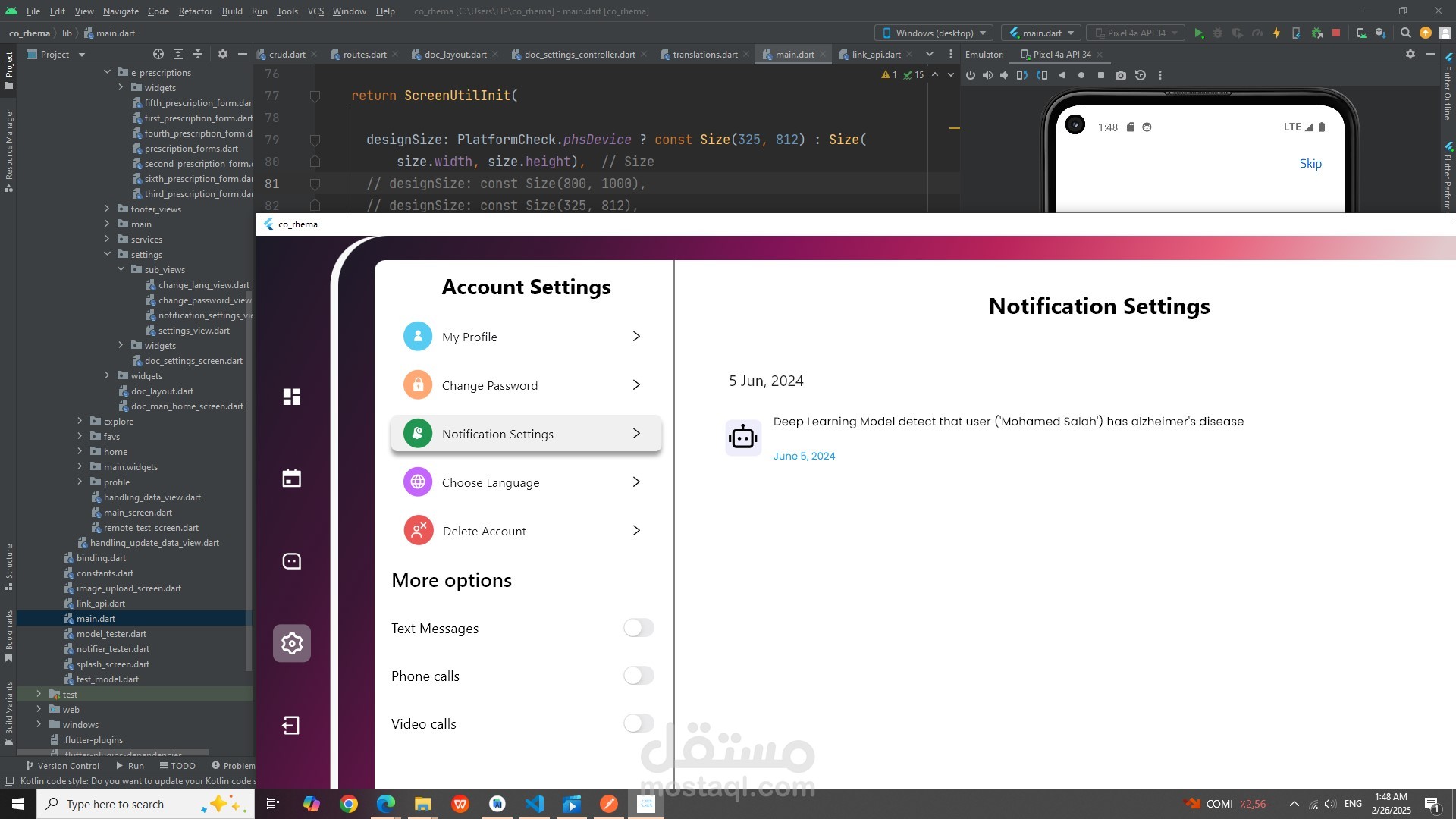Take emulator screenshot with camera icon
Screen dimensions: 1456x819
(1121, 75)
